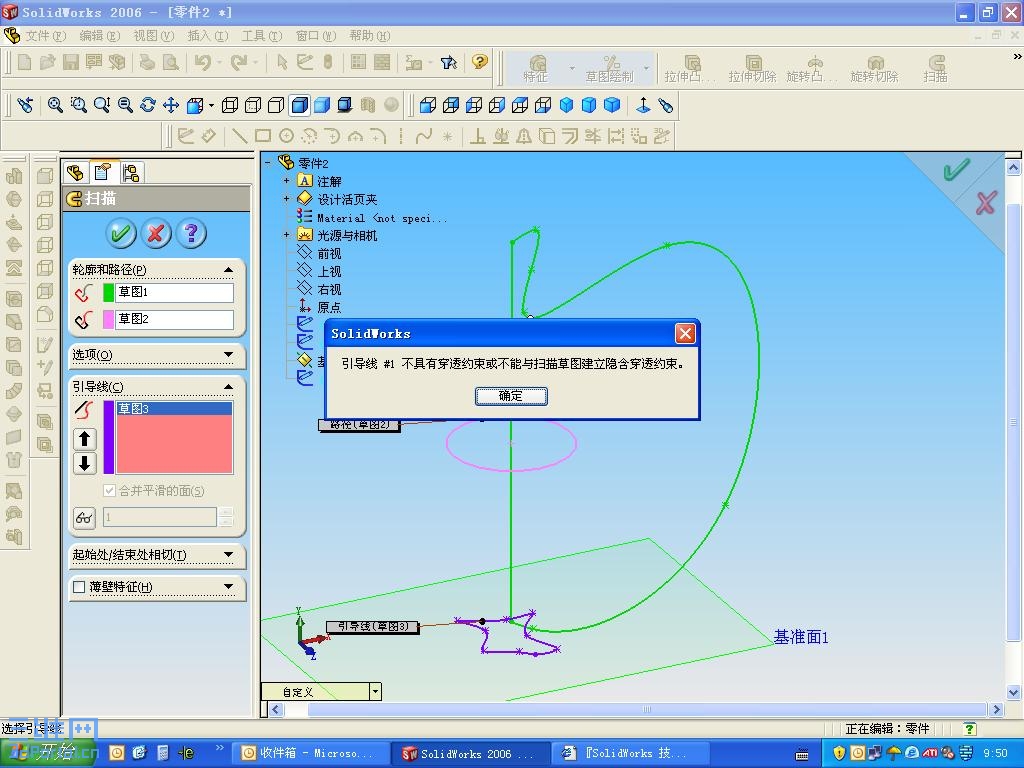Image resolution: width=1024 pixels, height=768 pixels.
Task: Select the 草图2 path field
Action: pos(174,319)
